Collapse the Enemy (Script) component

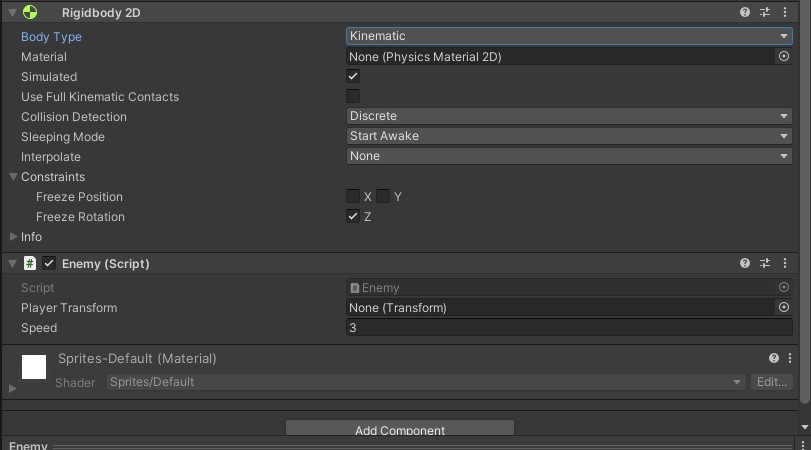(12, 263)
